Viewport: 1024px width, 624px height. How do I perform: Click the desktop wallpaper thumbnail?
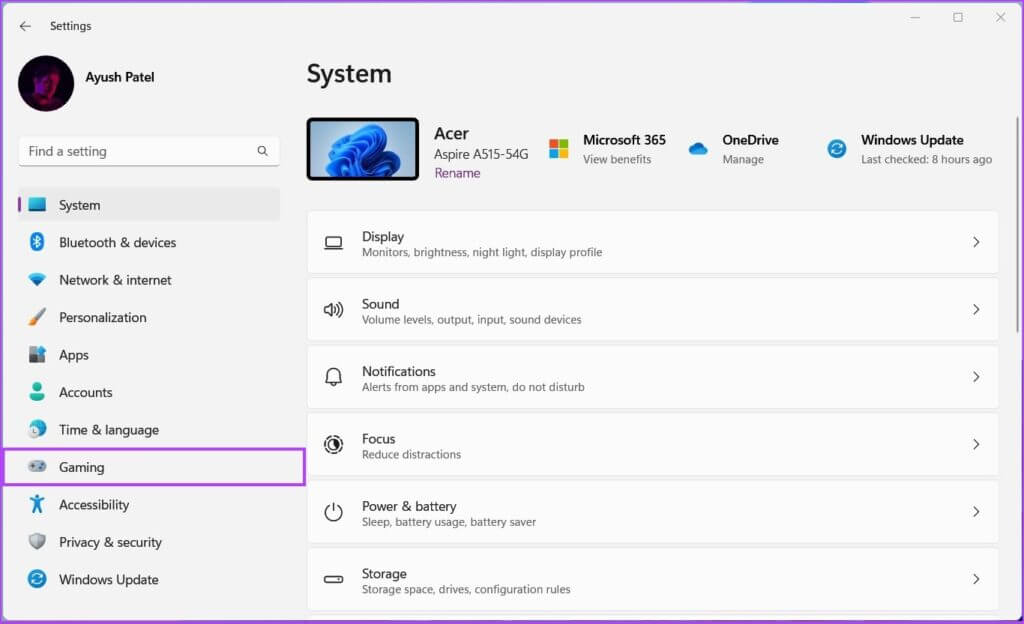click(x=362, y=149)
